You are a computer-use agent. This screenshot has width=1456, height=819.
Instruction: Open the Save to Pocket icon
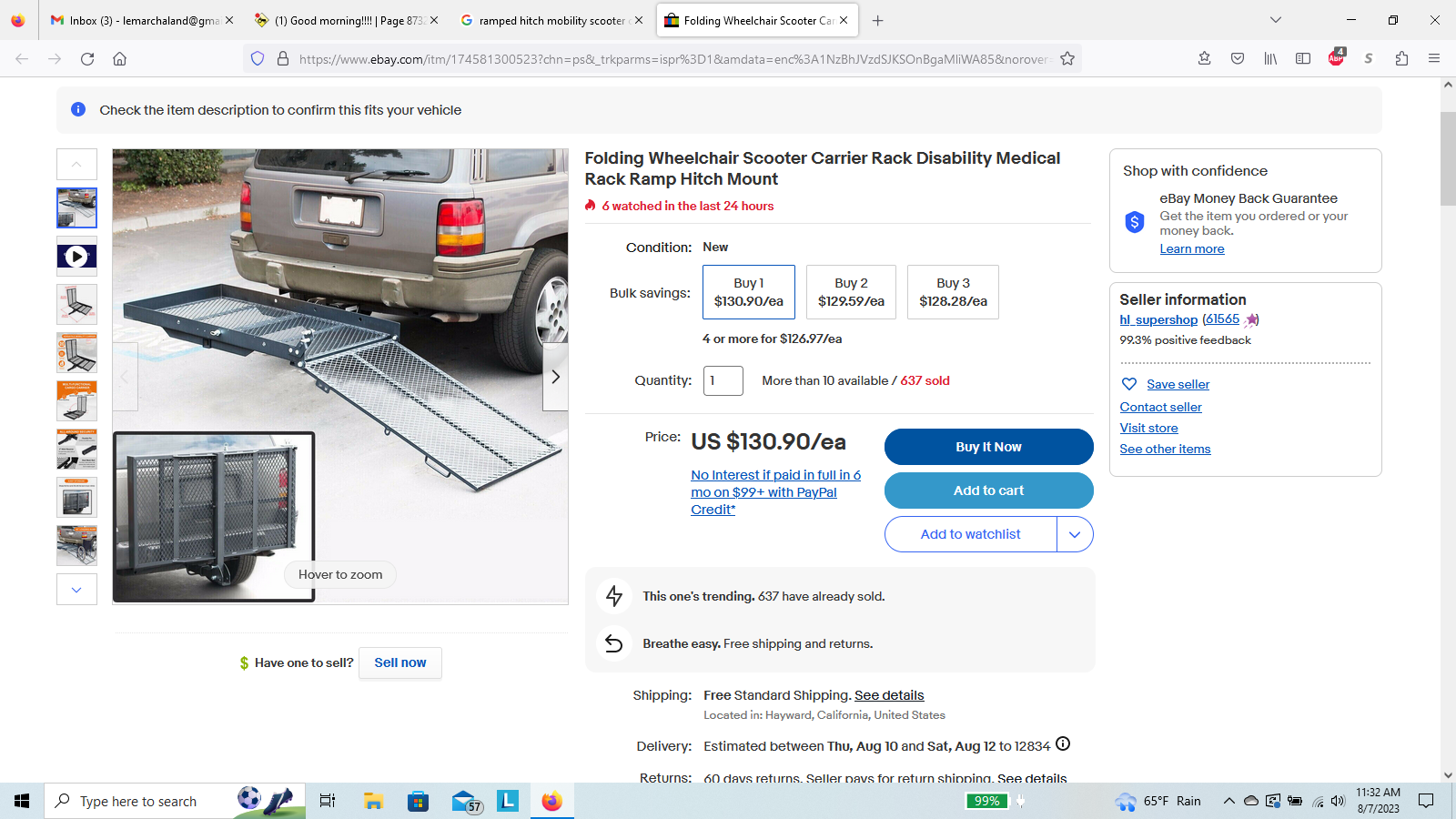1238,58
